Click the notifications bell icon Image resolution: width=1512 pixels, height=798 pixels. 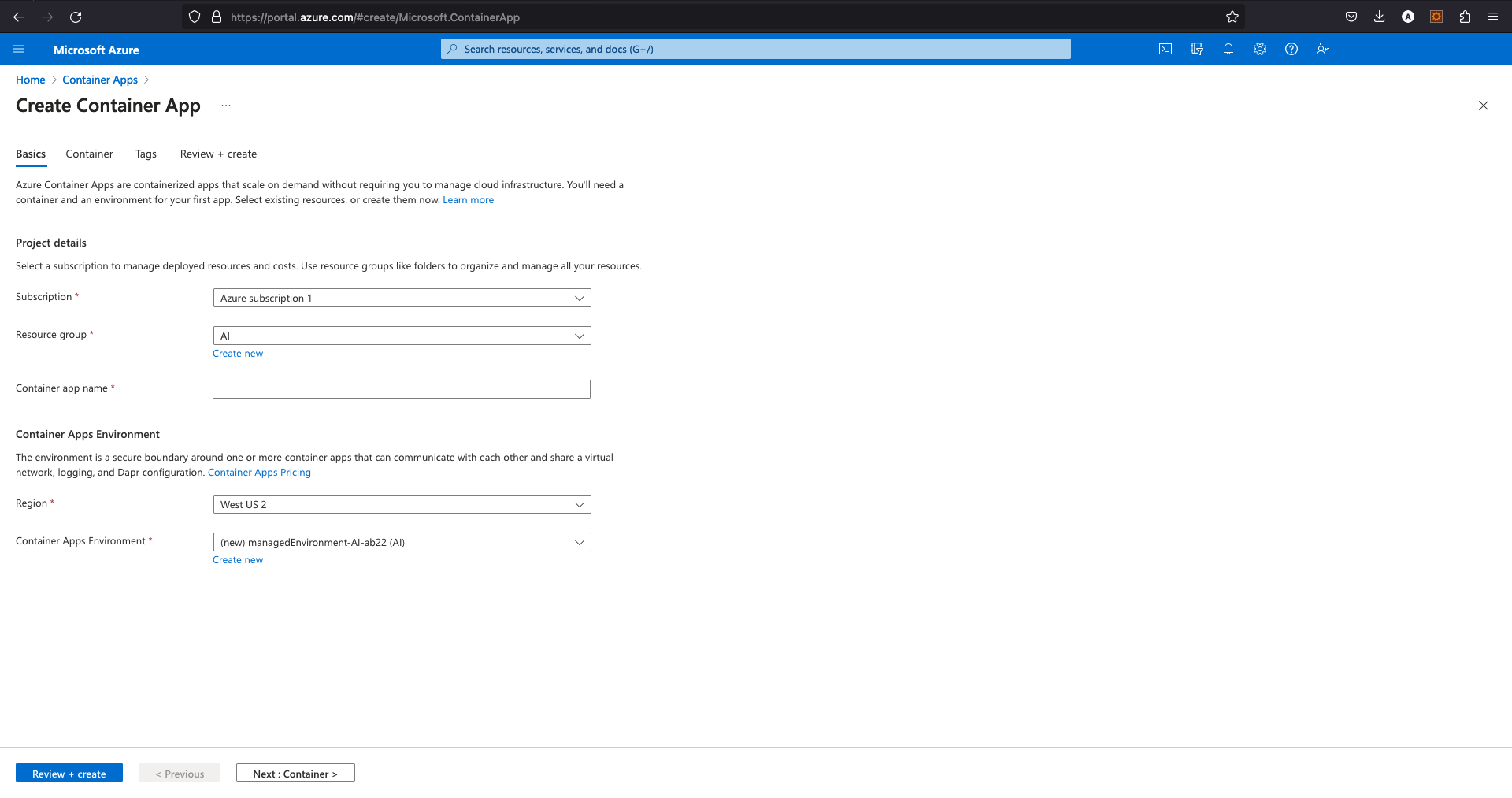coord(1228,49)
